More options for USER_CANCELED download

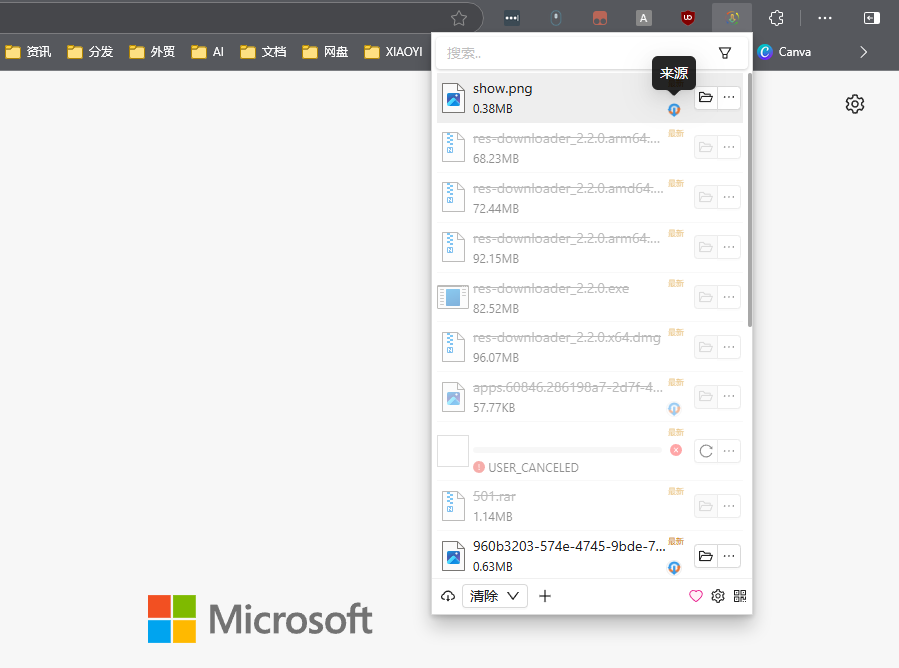[x=729, y=451]
